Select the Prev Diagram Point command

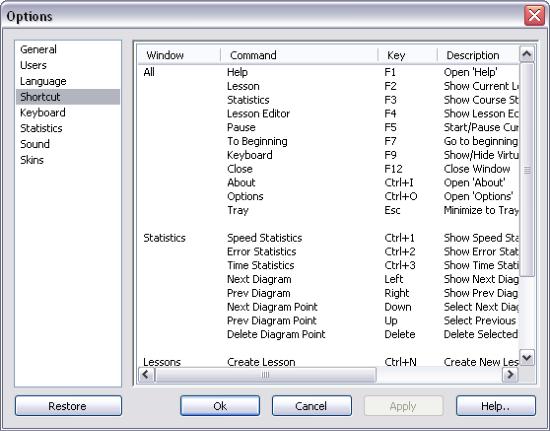coord(271,321)
